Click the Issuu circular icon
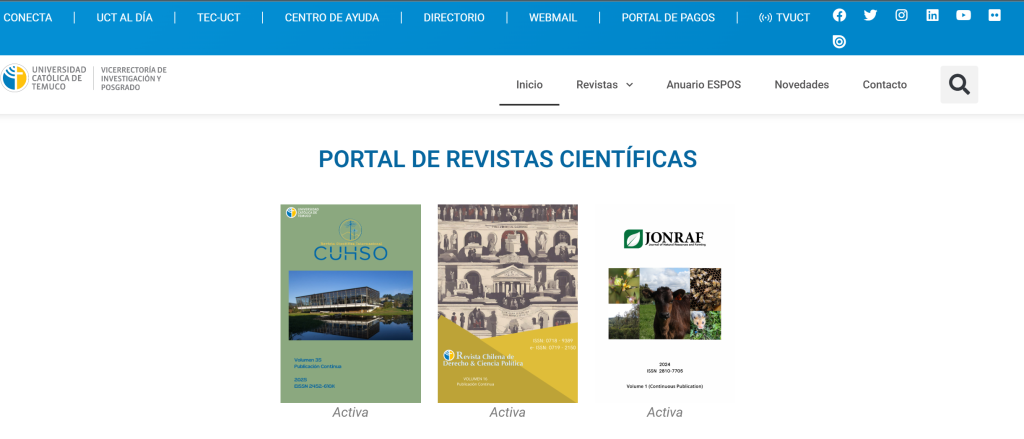The image size is (1024, 439). [839, 42]
